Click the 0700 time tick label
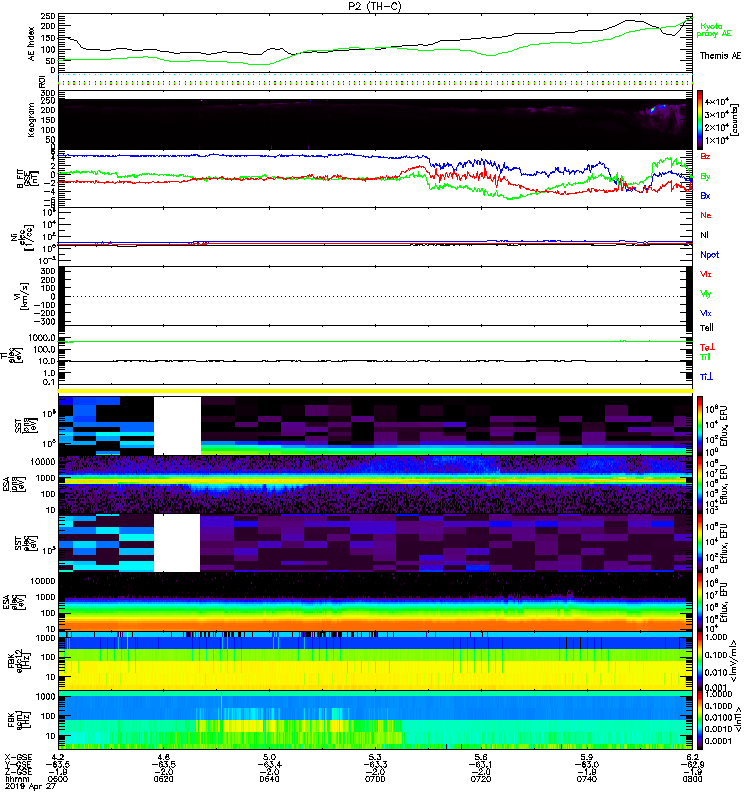 point(375,779)
